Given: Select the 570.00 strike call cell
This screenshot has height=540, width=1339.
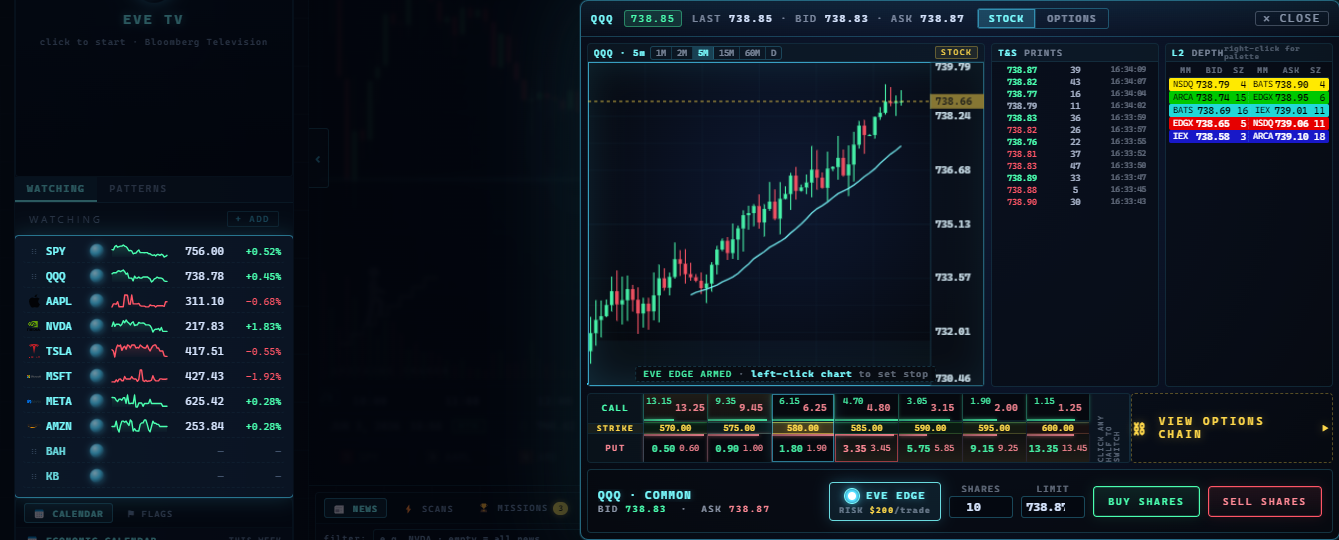Looking at the screenshot, I should coord(675,406).
